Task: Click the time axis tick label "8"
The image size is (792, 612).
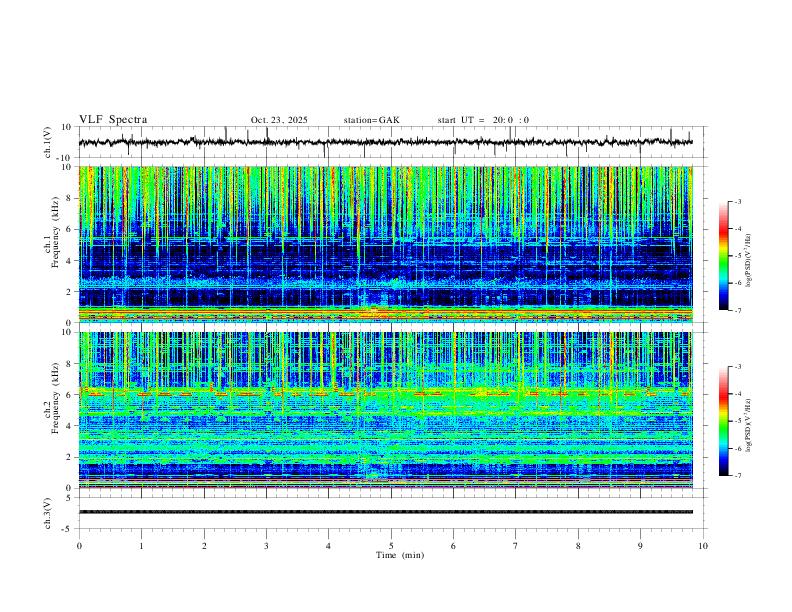Action: pos(578,546)
